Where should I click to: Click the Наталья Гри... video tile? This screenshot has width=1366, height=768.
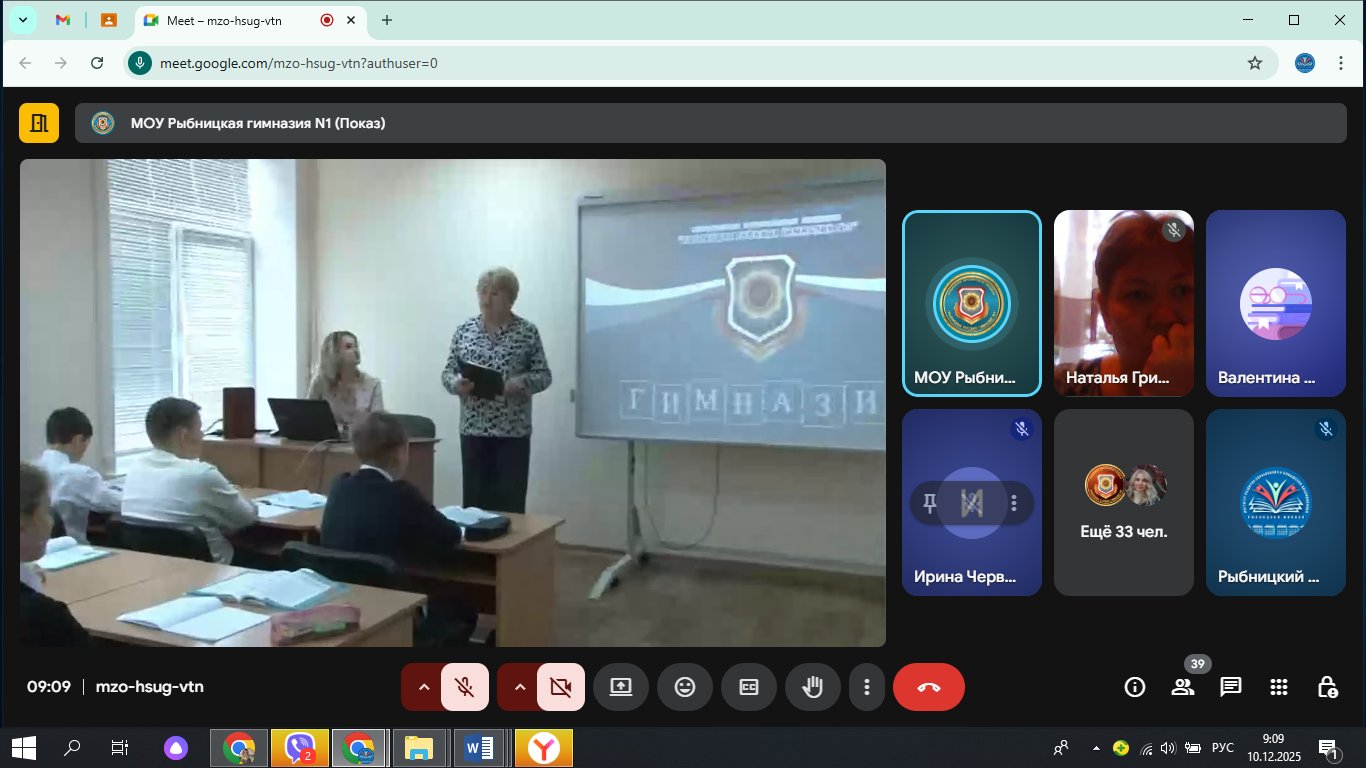pyautogui.click(x=1124, y=303)
